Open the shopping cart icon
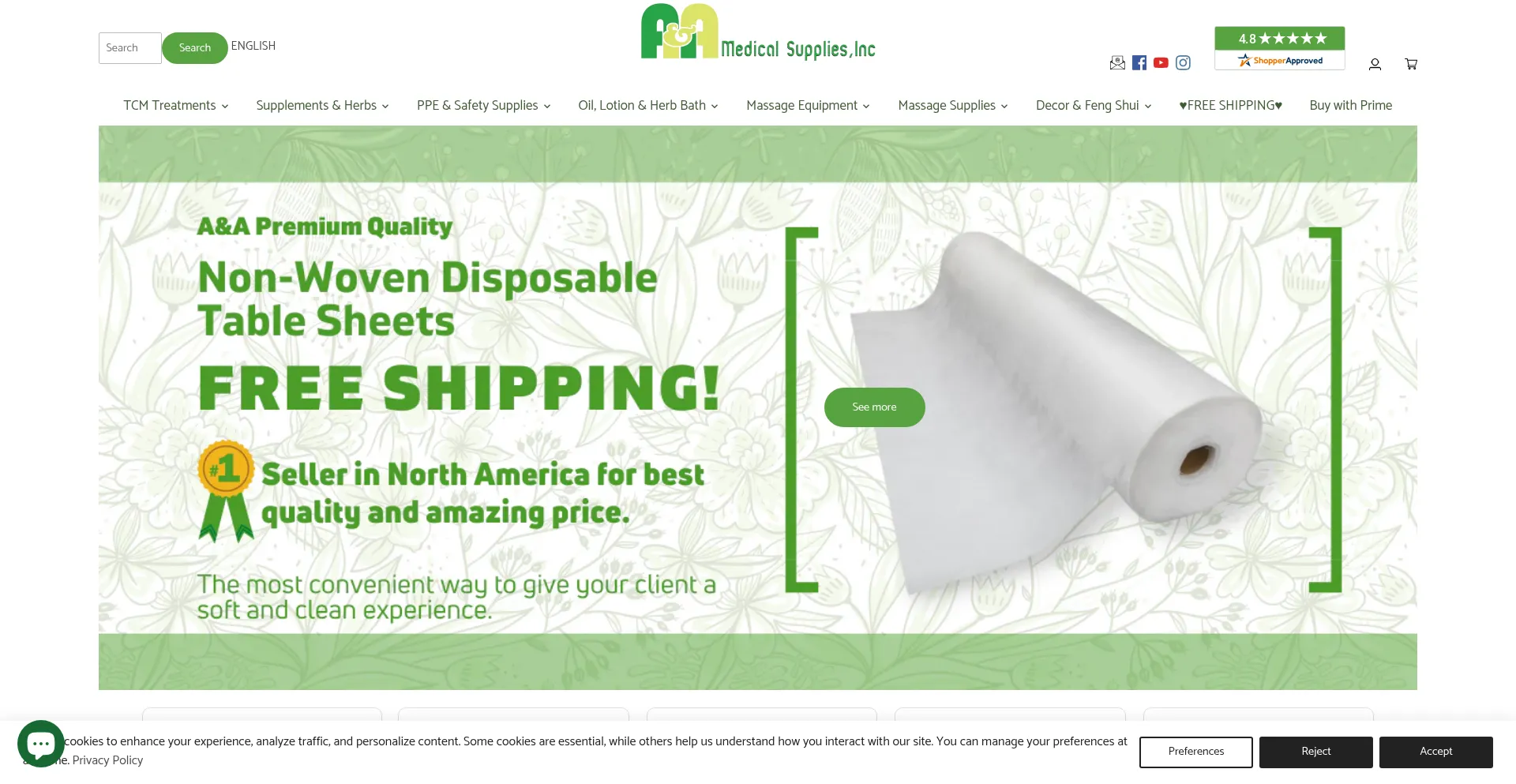 [x=1411, y=65]
